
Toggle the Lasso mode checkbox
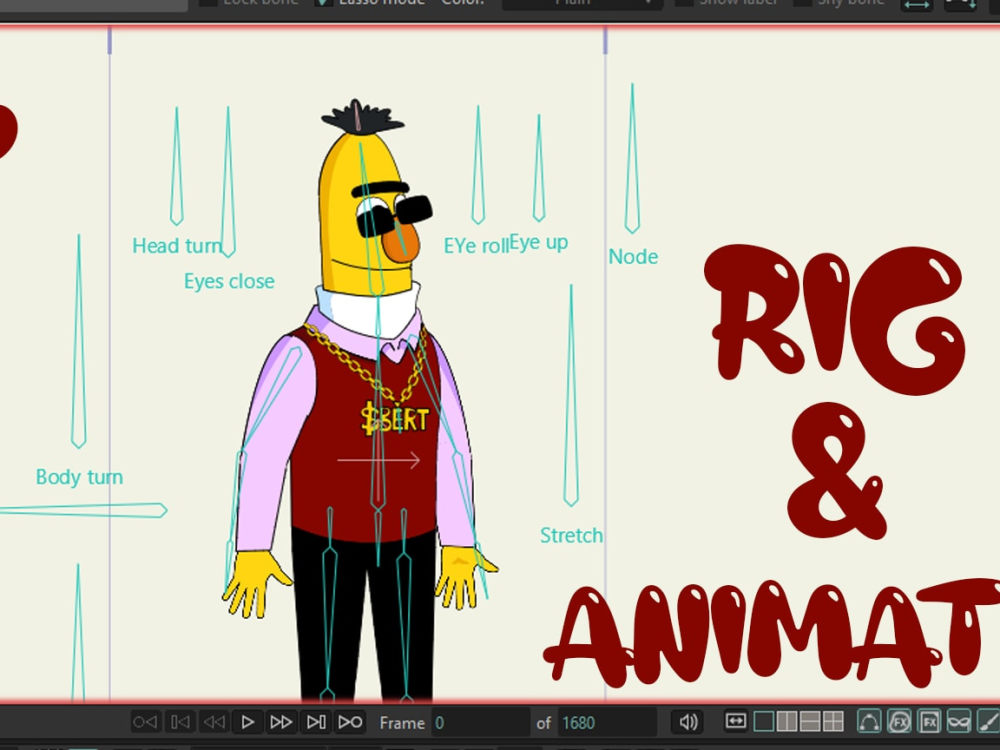323,3
